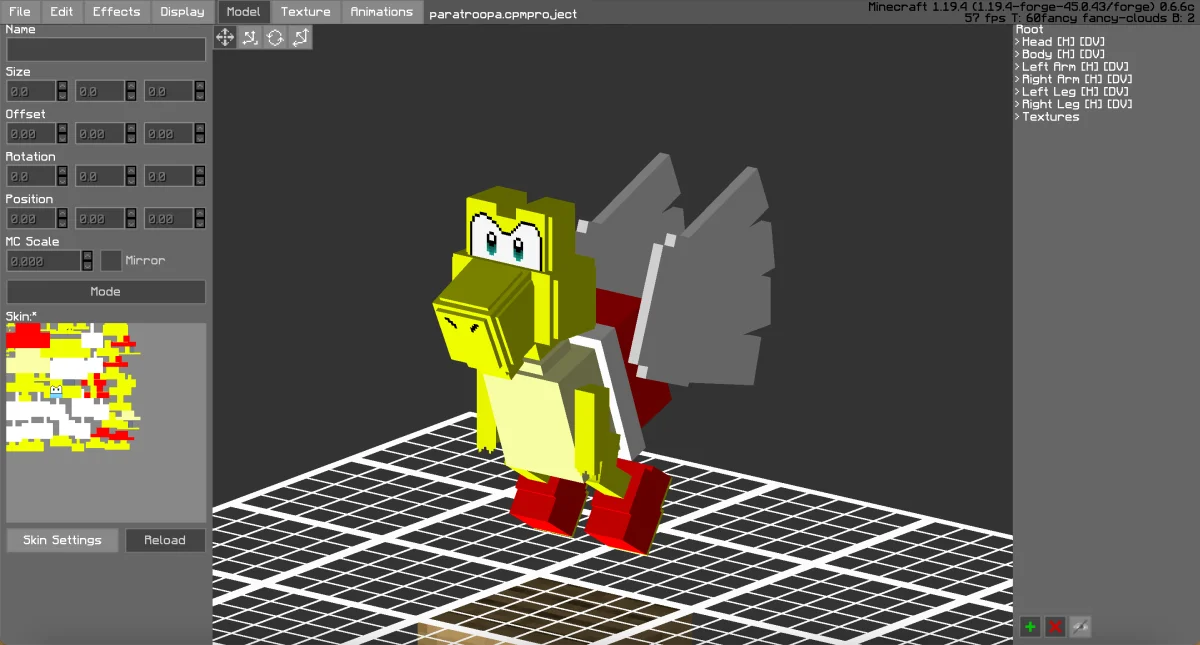Expand the Left Arm node arrow
This screenshot has height=645, width=1200.
(x=1017, y=67)
